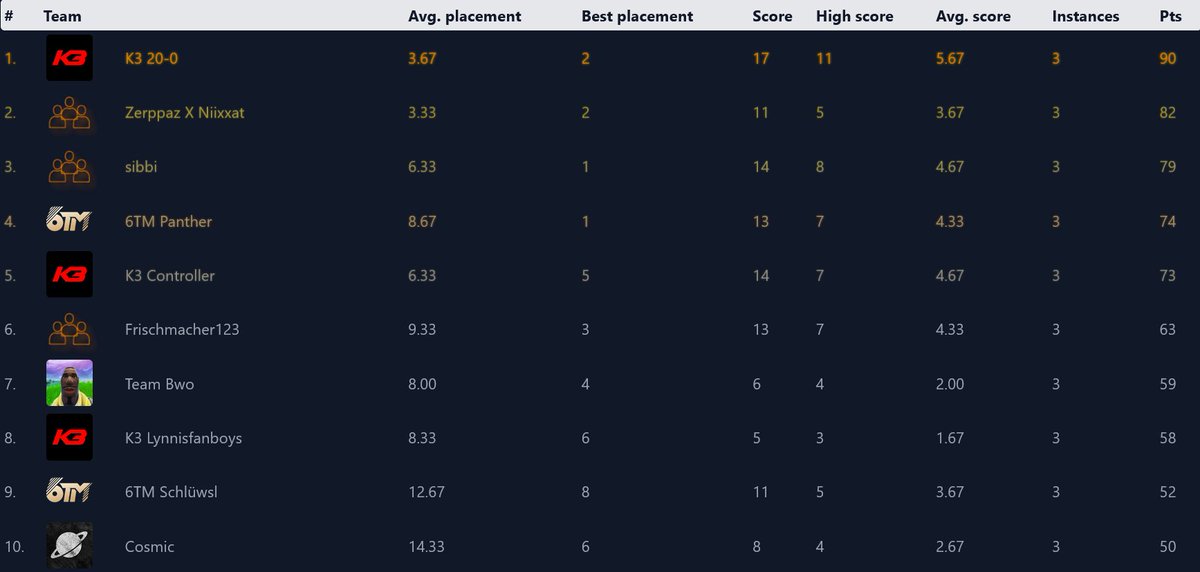
Task: Click the # rank column header
Action: [9, 16]
